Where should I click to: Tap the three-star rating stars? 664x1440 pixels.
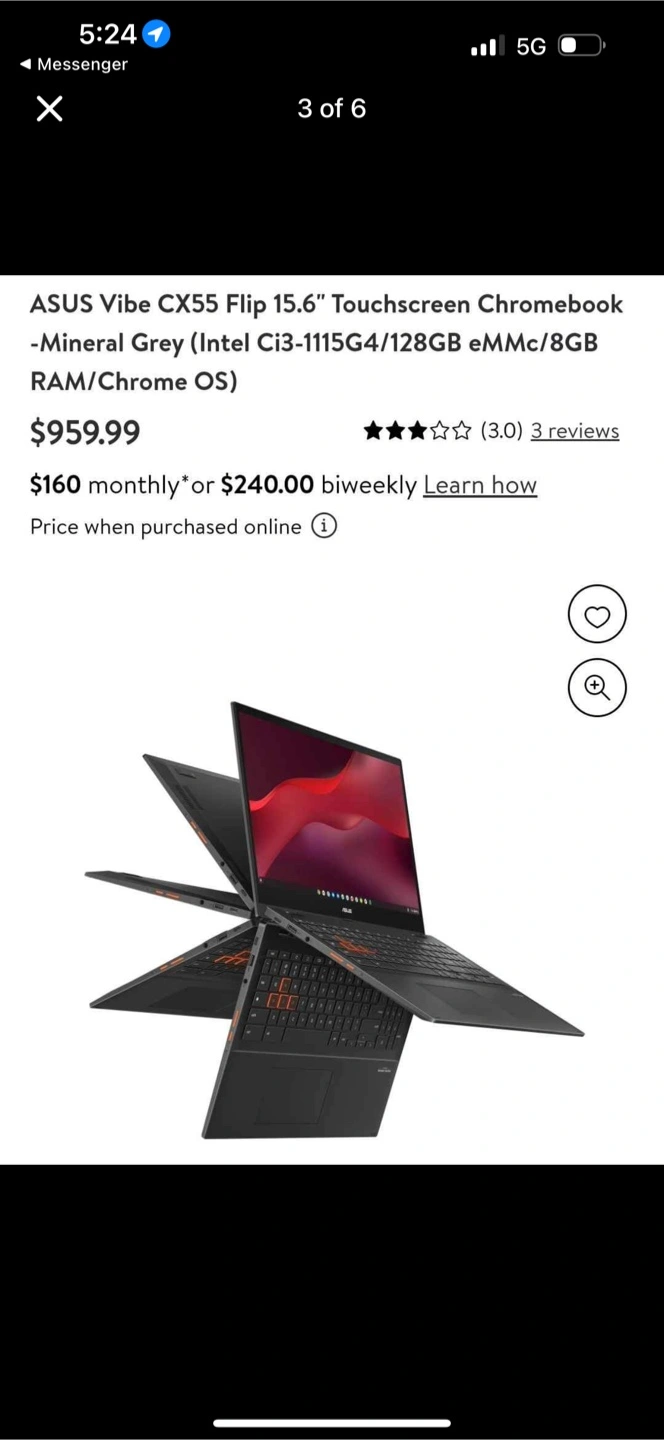pyautogui.click(x=417, y=431)
